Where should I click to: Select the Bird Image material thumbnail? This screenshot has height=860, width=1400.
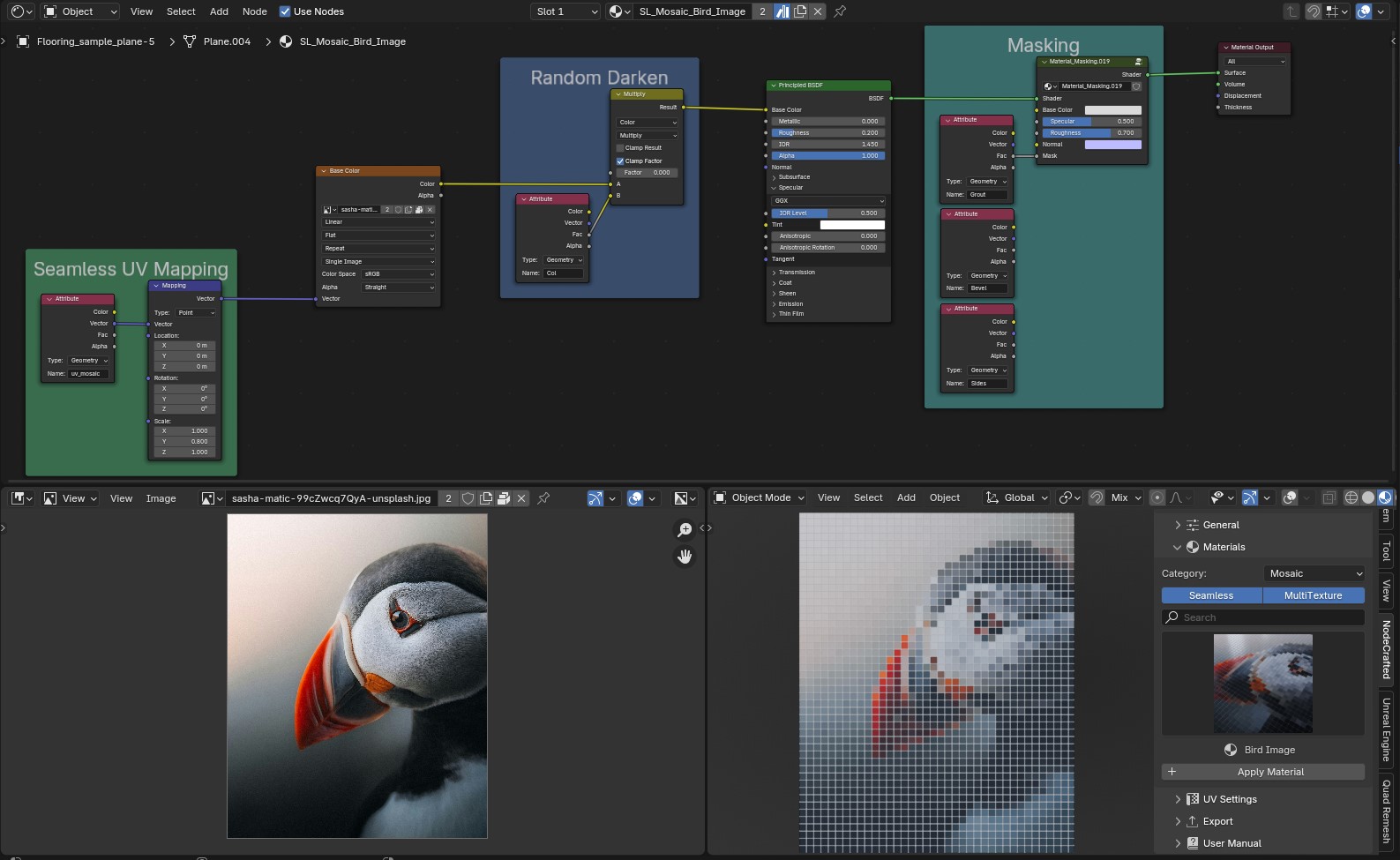(1262, 684)
